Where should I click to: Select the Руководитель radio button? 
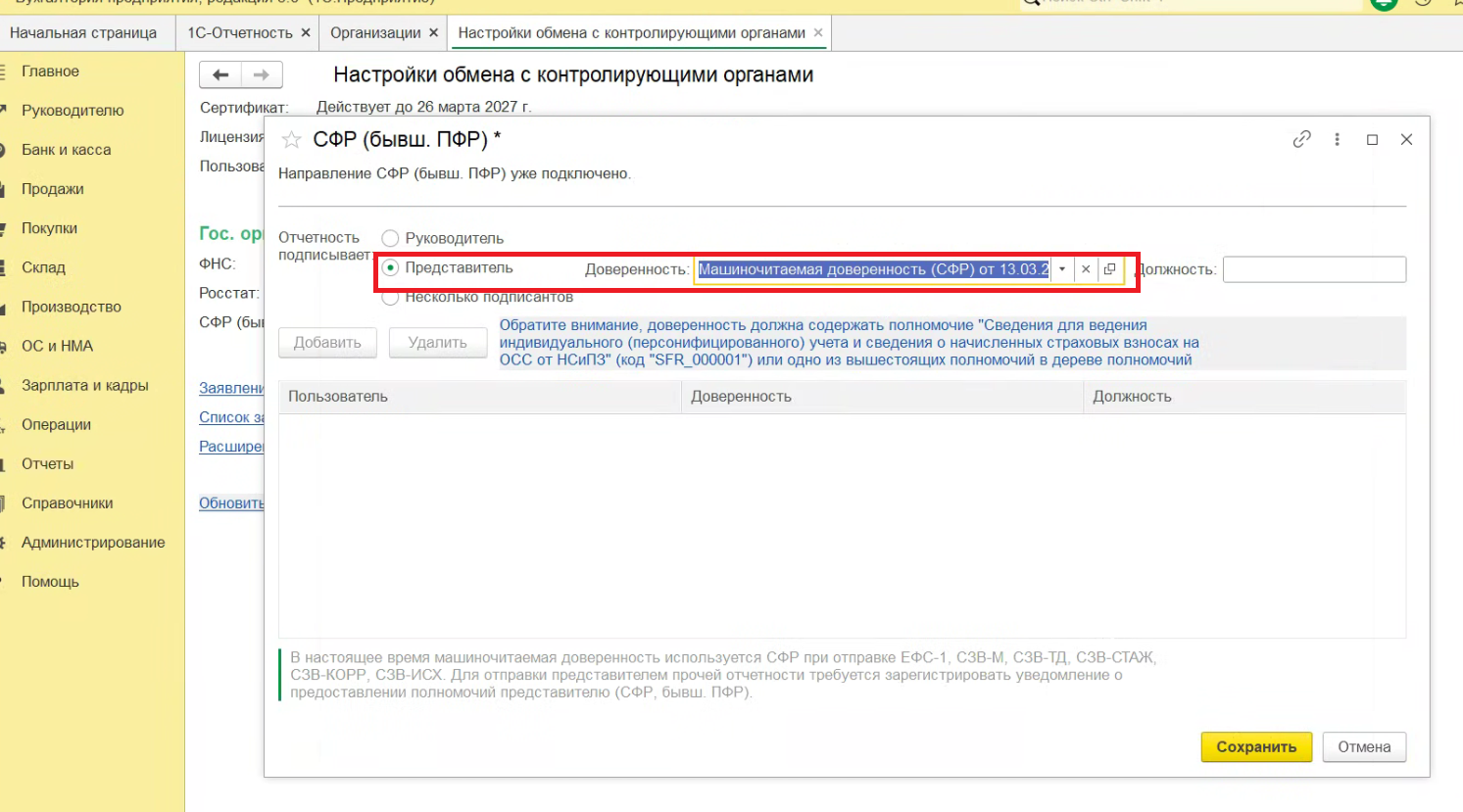[x=390, y=238]
